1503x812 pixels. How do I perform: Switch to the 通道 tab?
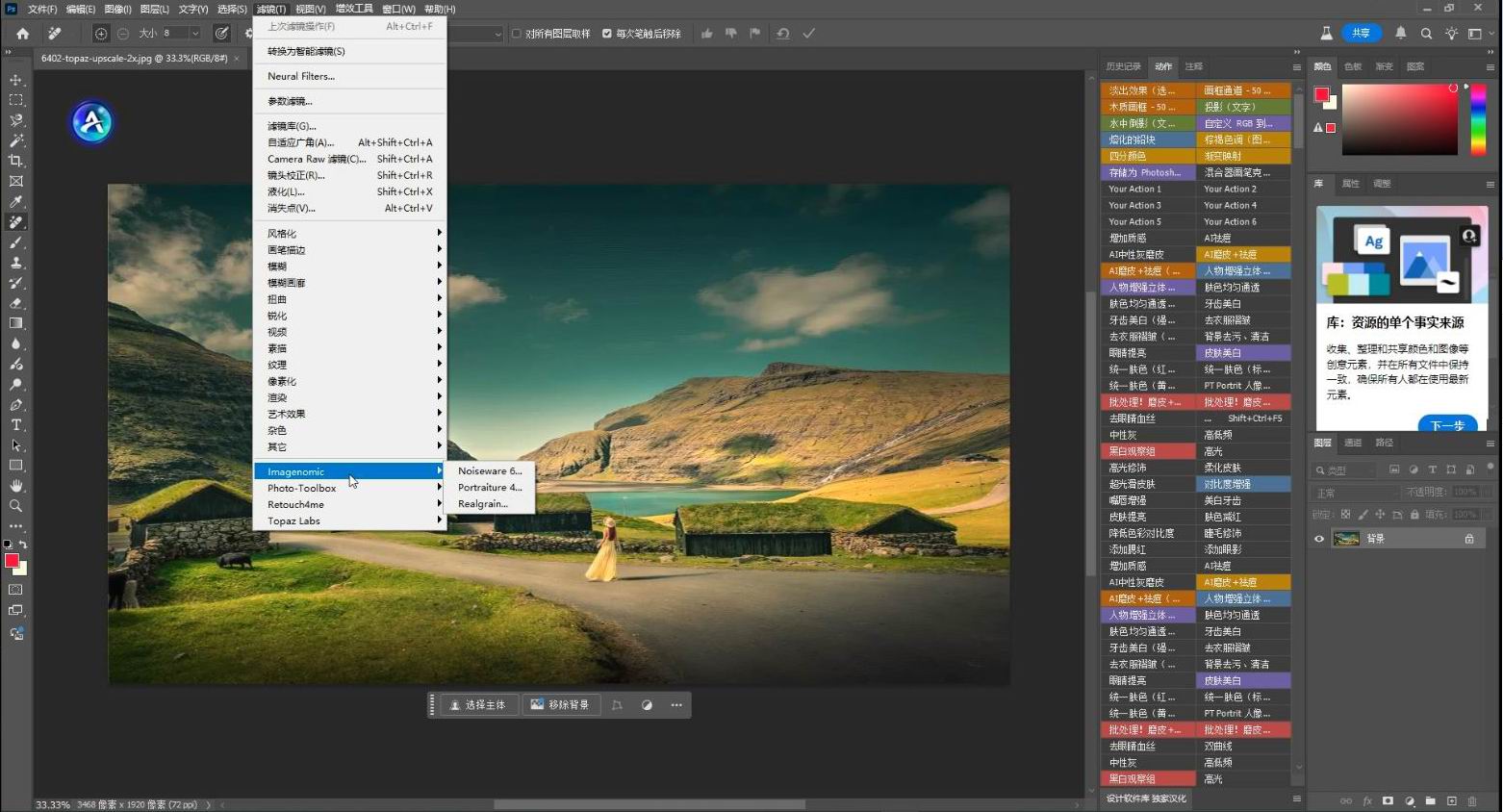[x=1353, y=443]
